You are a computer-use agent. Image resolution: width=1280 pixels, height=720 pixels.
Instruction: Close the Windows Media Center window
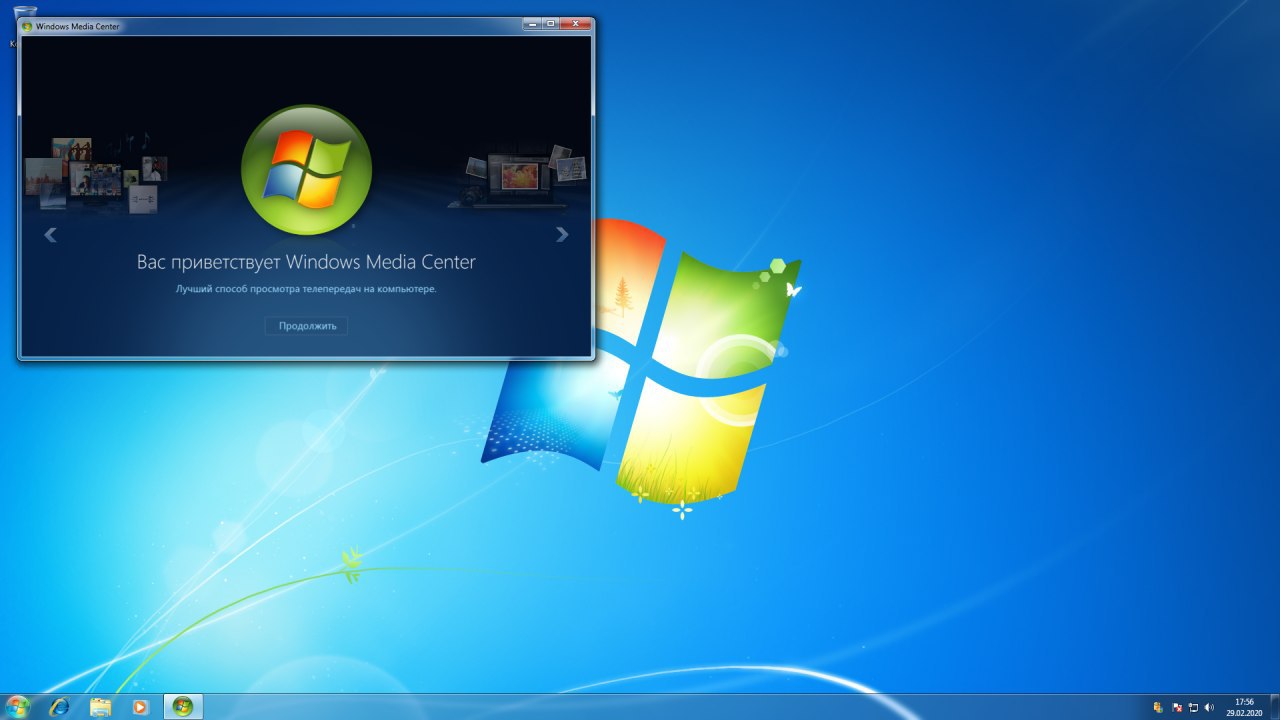pyautogui.click(x=574, y=23)
